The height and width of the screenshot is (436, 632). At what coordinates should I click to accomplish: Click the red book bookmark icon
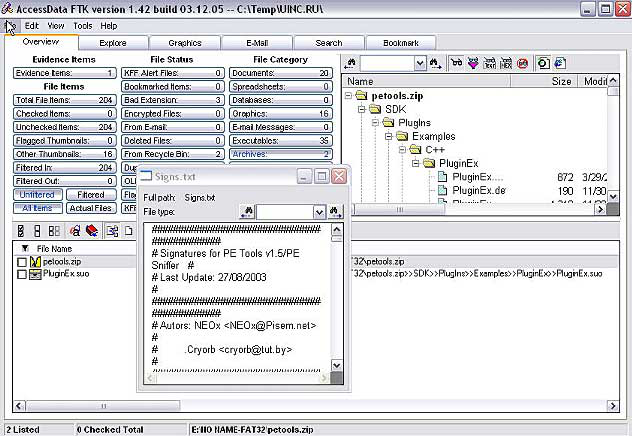[x=92, y=231]
